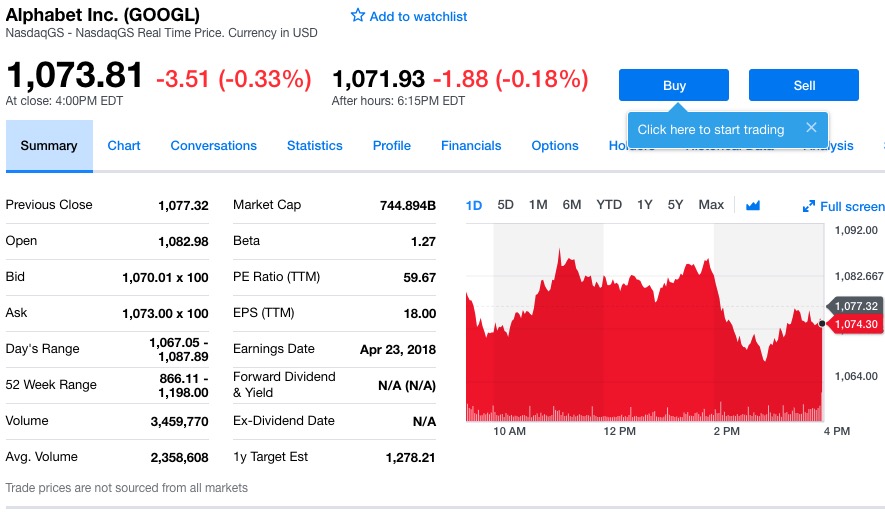Choose the 6M chart range
Screen dimensions: 885x516
pos(572,205)
